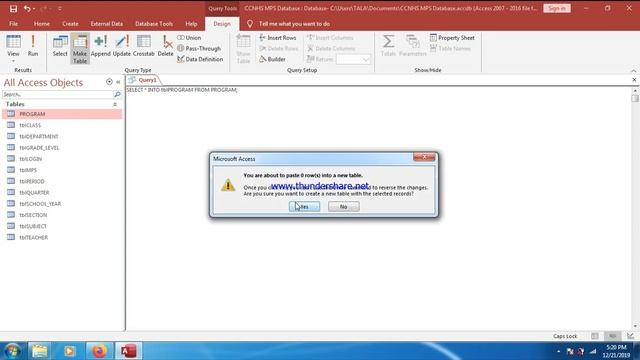Open the Create ribbon tab
The width and height of the screenshot is (640, 360).
coord(70,24)
